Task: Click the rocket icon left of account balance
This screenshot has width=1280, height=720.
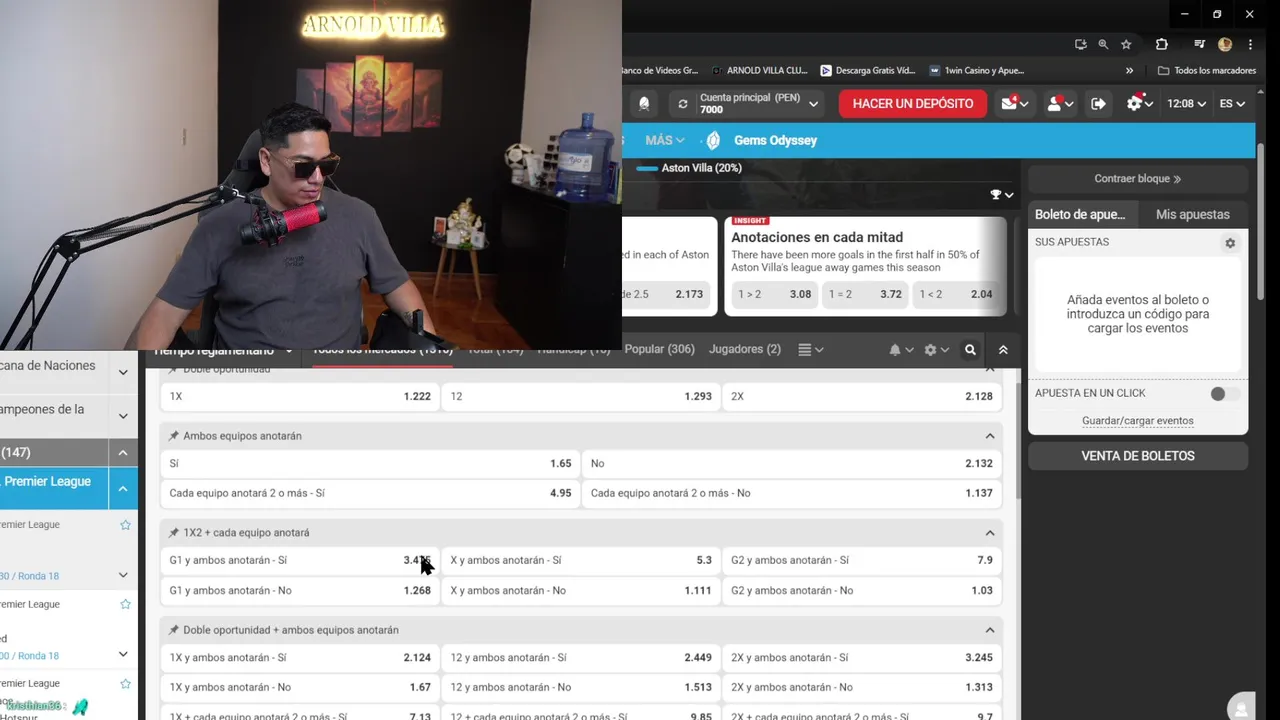Action: tap(644, 104)
